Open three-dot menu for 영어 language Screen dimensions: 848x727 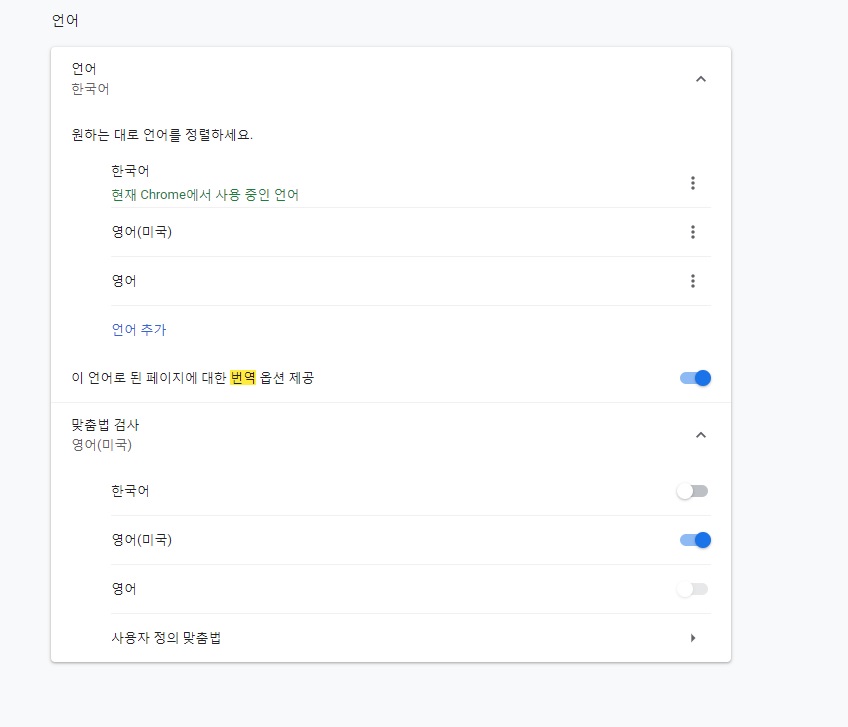click(692, 281)
